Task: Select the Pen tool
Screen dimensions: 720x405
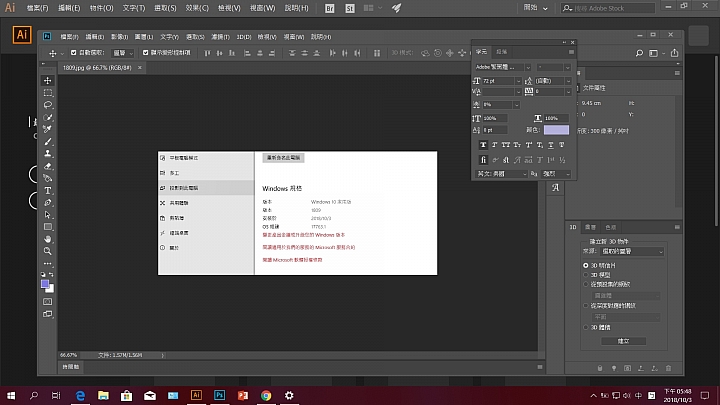Action: 48,202
